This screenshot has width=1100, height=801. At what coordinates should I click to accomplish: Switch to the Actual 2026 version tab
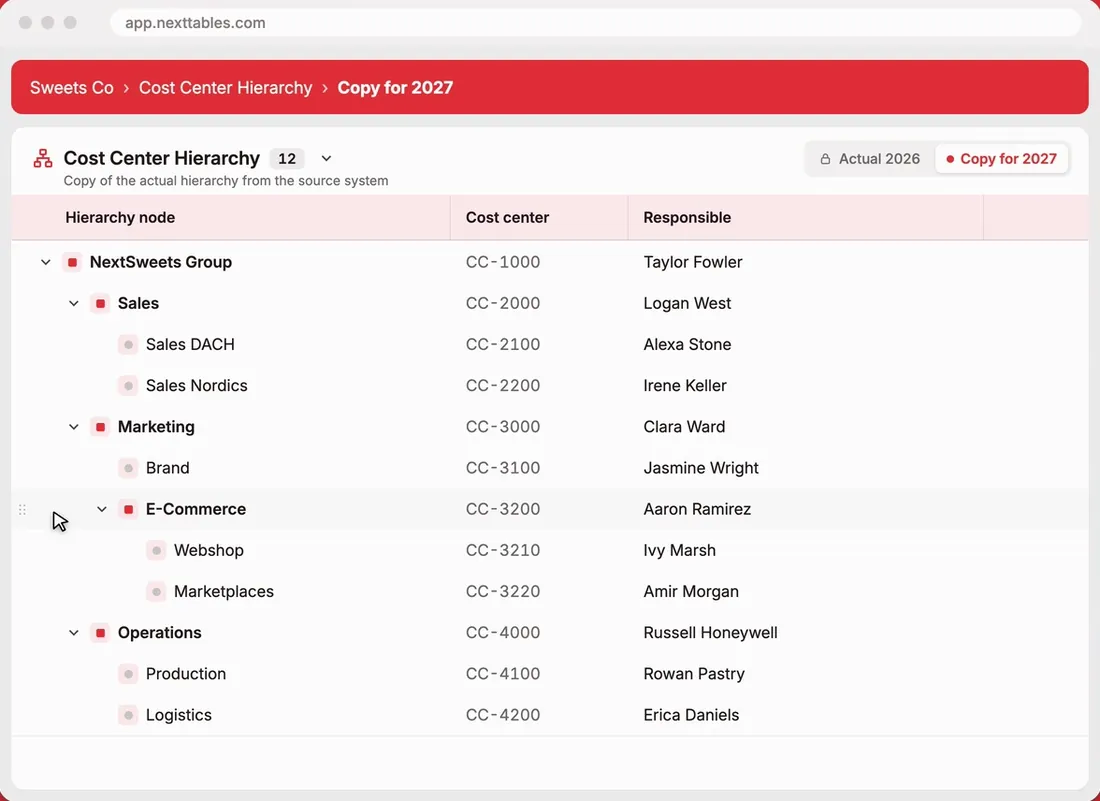tap(871, 159)
